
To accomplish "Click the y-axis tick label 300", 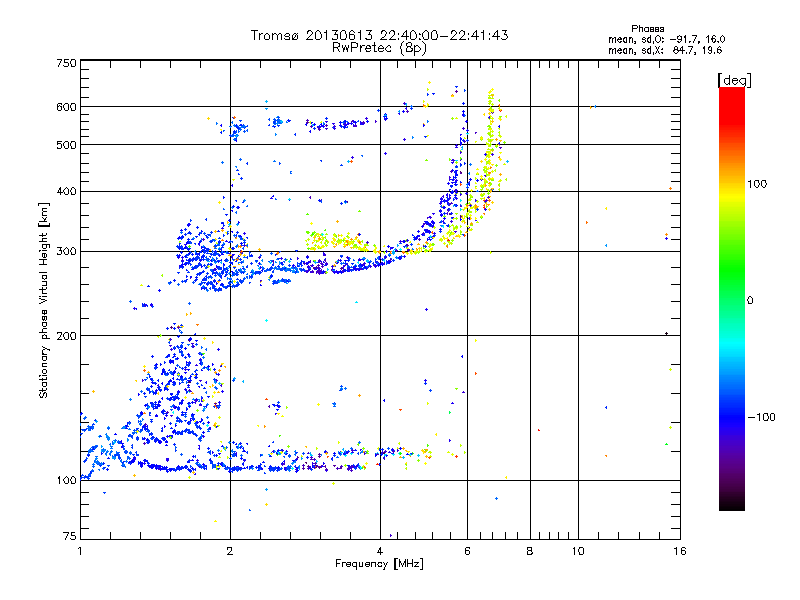I will (66, 252).
